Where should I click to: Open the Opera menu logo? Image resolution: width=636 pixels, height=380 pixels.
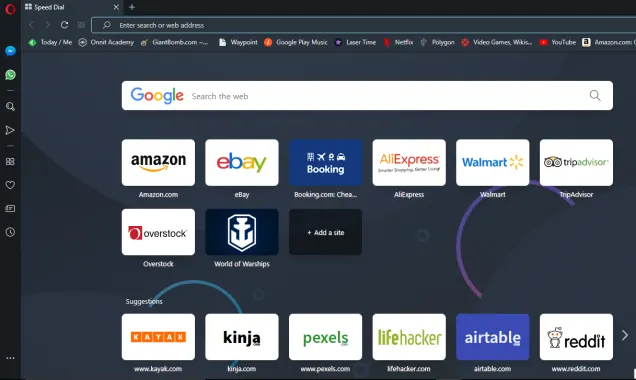tap(10, 9)
